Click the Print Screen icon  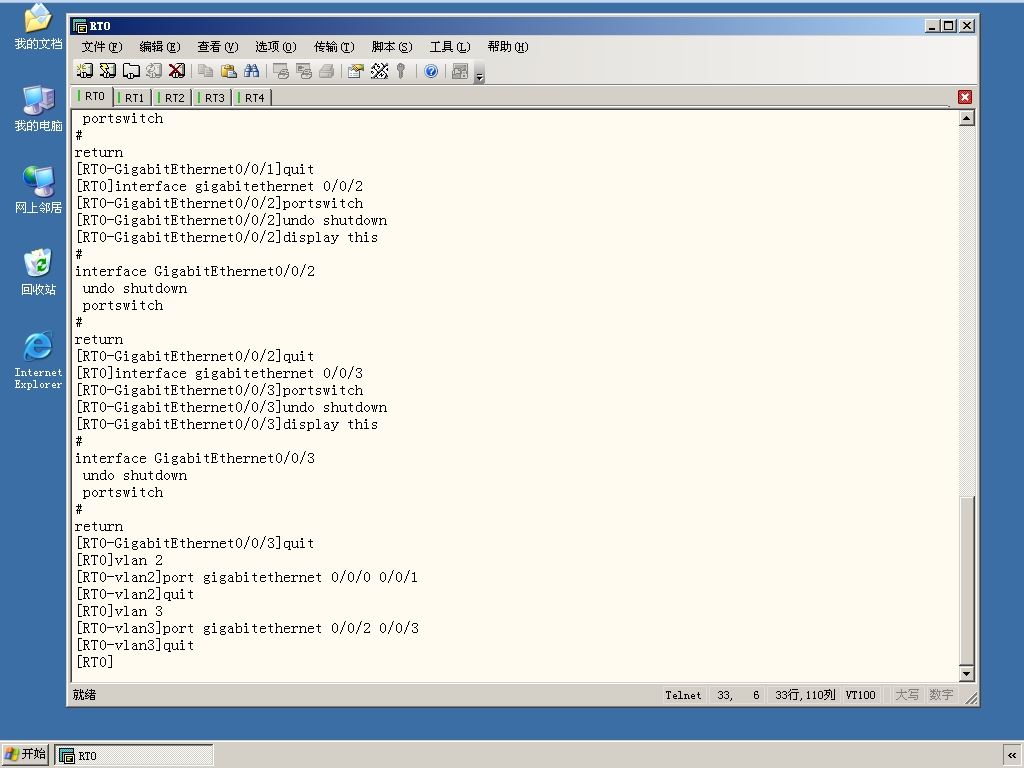coord(281,71)
